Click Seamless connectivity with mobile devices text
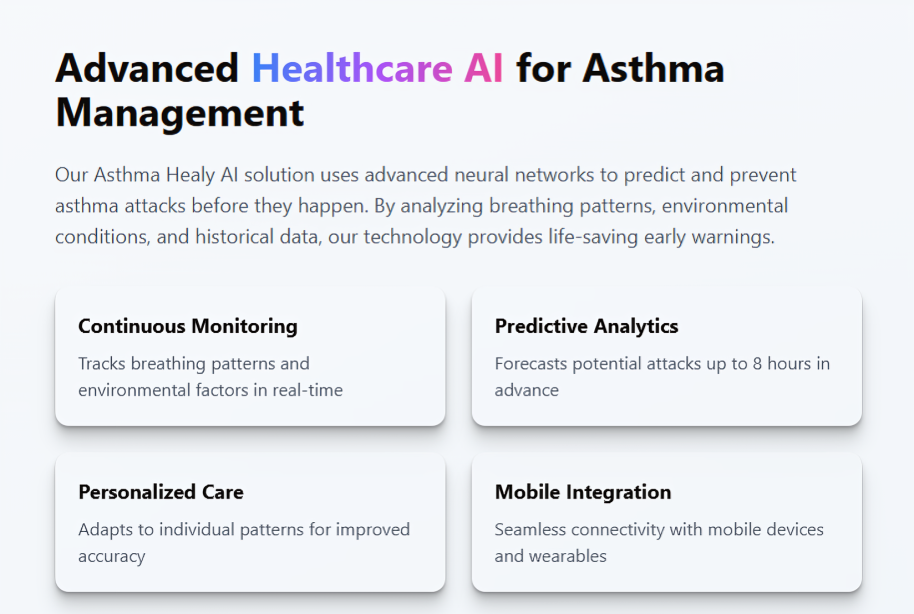914x614 pixels. (x=659, y=529)
